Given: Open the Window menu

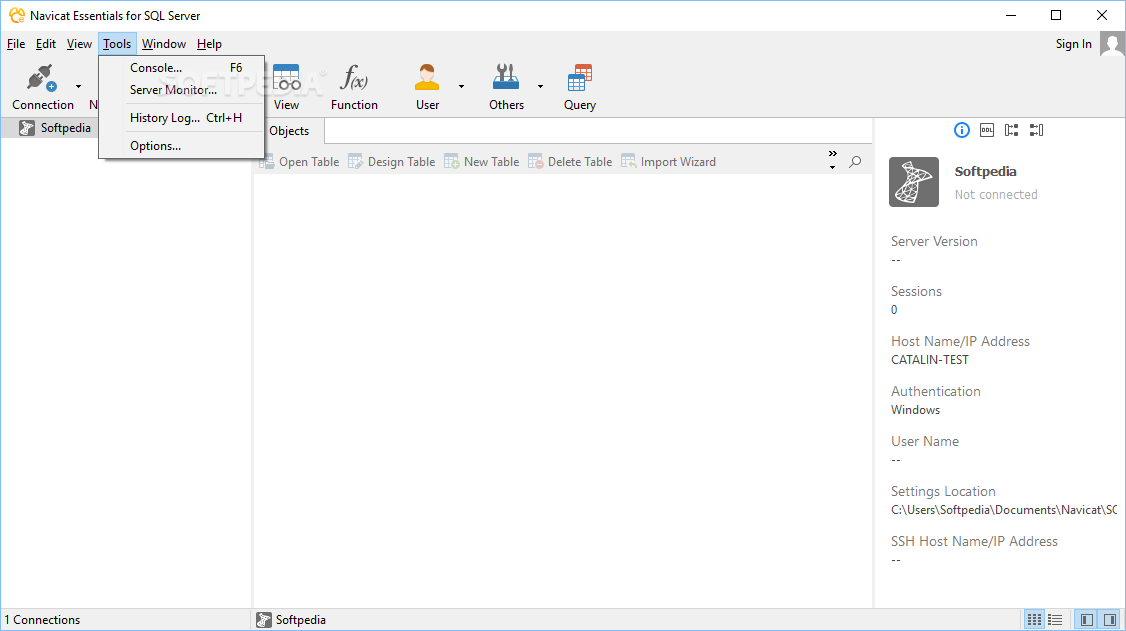Looking at the screenshot, I should coord(164,44).
